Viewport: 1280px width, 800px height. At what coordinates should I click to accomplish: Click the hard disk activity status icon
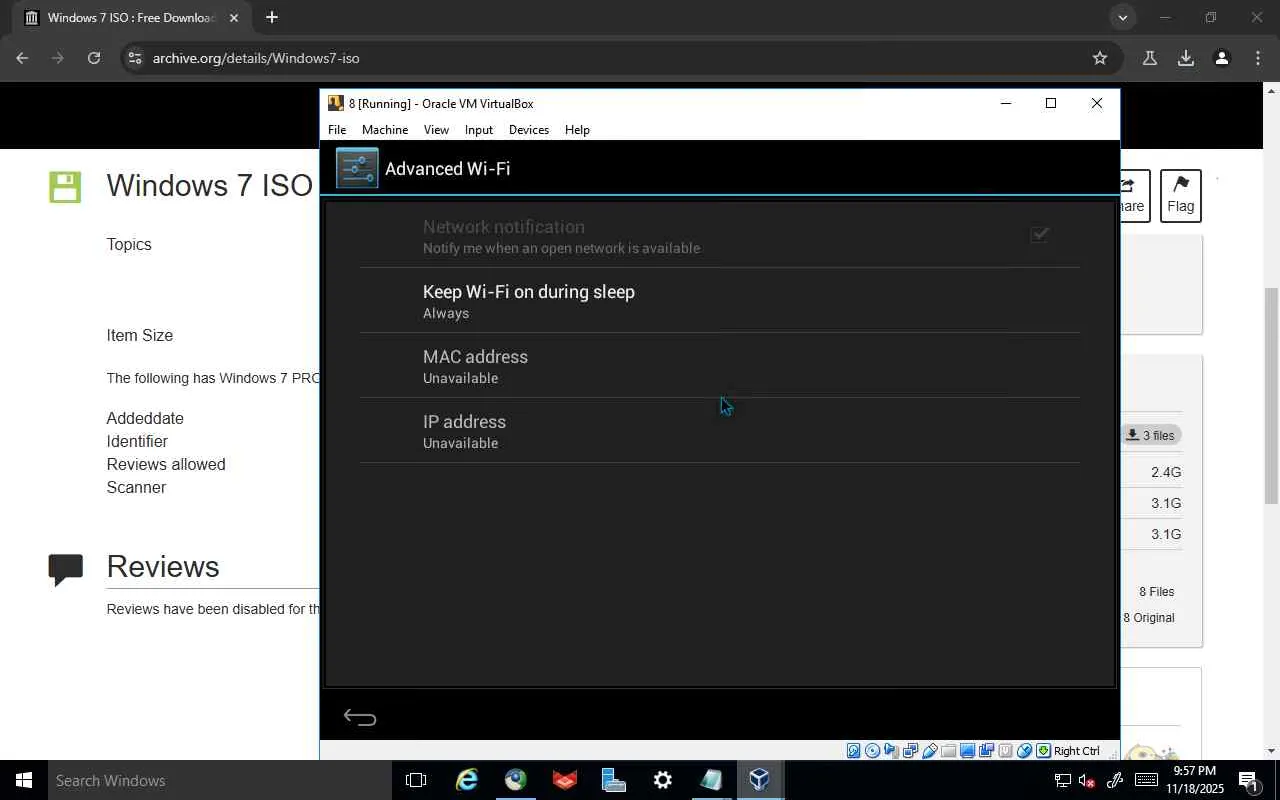click(853, 751)
